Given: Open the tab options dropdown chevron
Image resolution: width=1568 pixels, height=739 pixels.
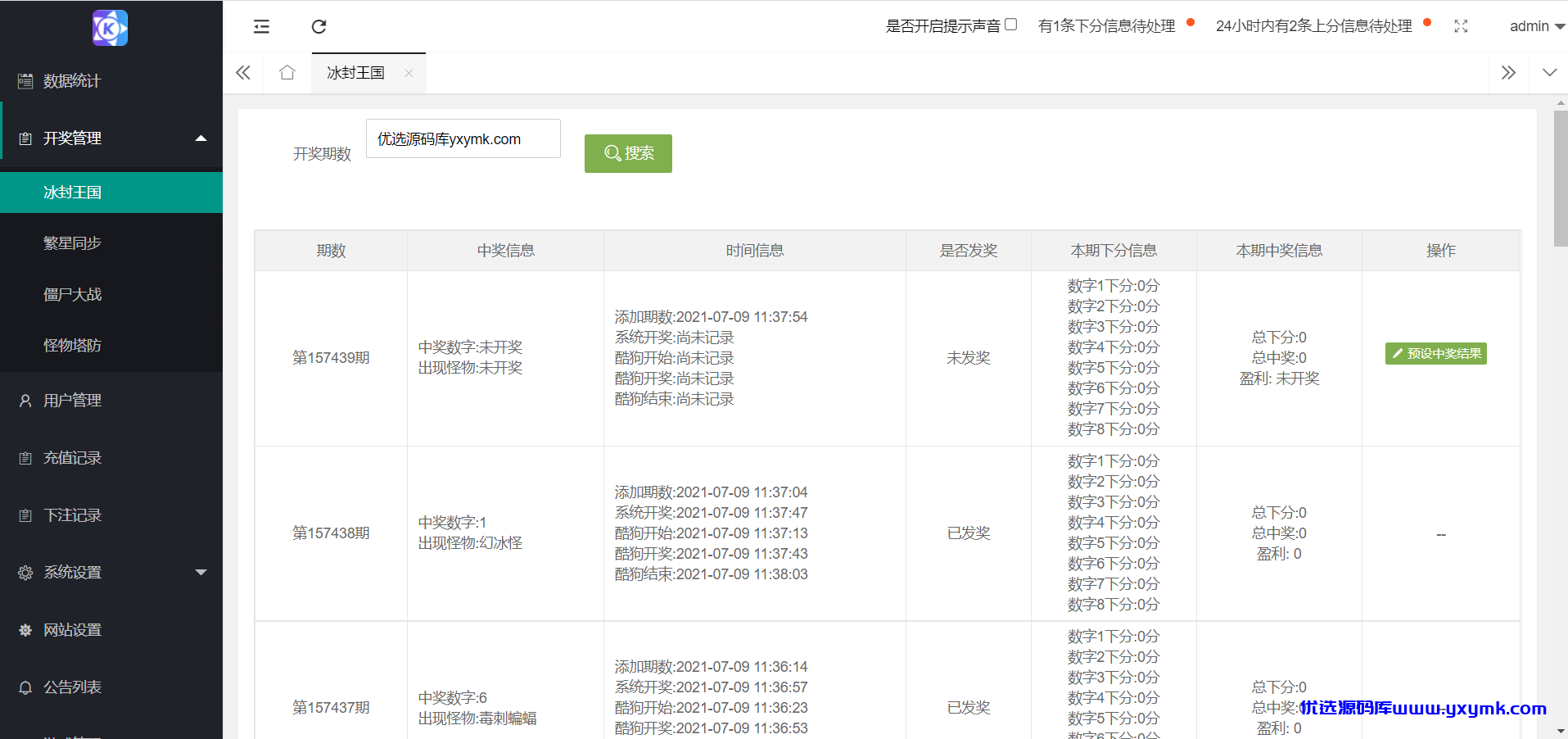Looking at the screenshot, I should (x=1549, y=73).
